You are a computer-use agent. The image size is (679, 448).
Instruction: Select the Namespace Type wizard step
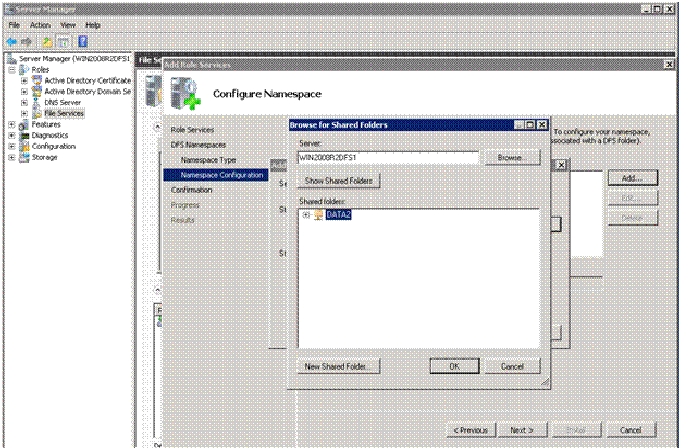pyautogui.click(x=208, y=160)
